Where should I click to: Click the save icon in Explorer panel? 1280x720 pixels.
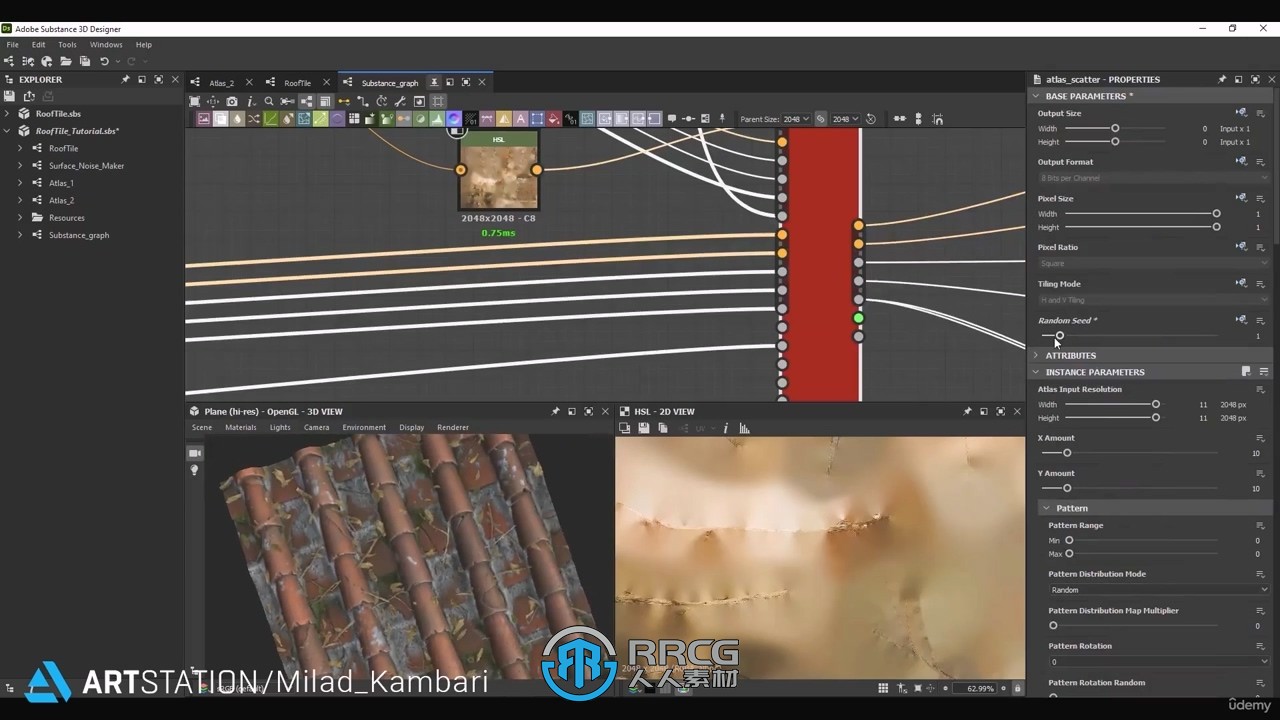point(10,96)
